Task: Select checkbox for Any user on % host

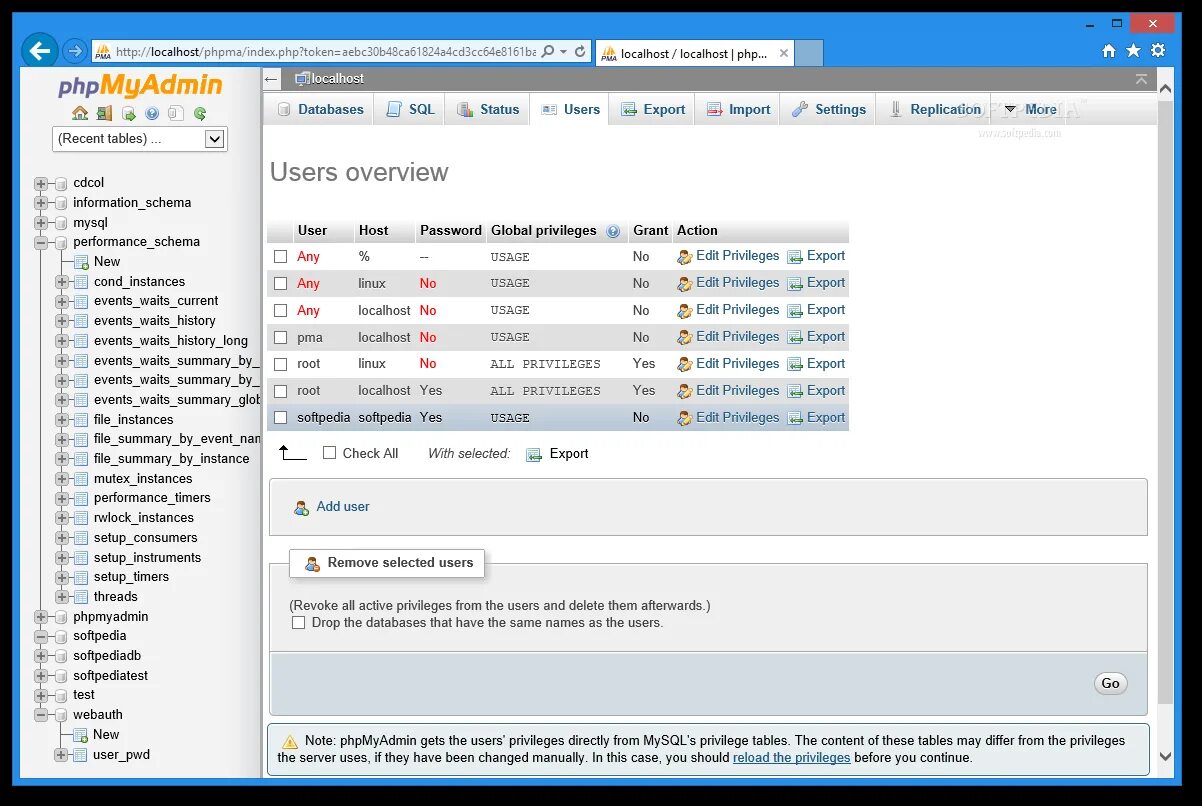Action: click(281, 257)
